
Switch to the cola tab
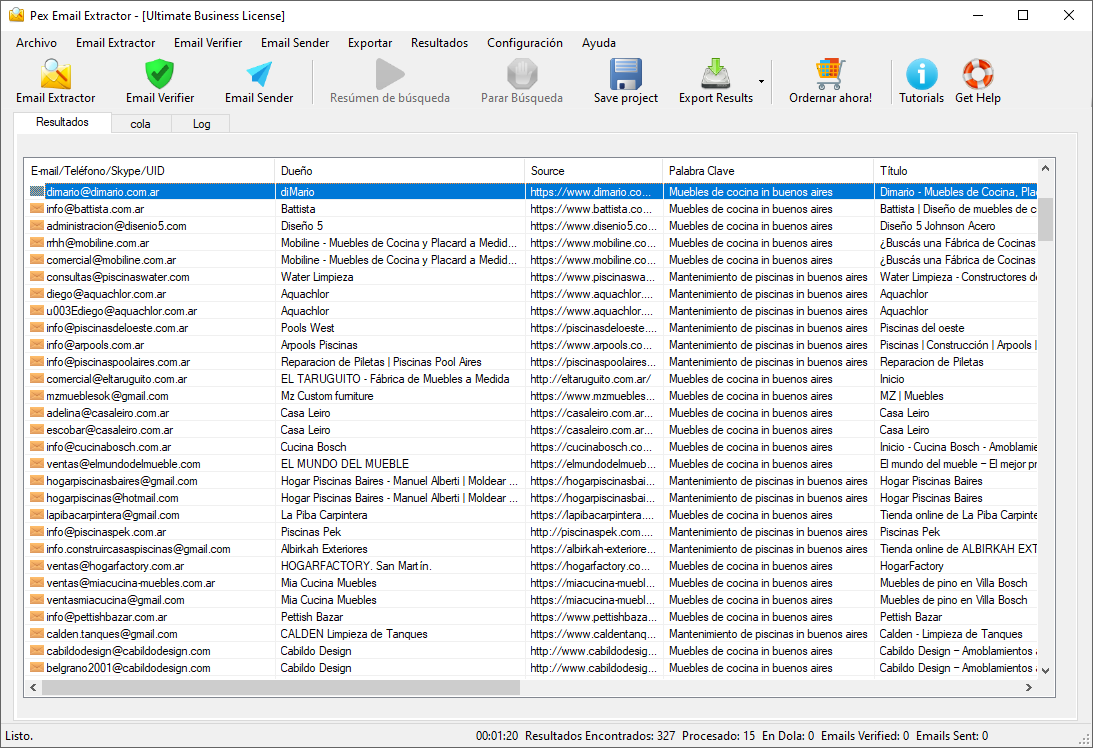[x=140, y=124]
